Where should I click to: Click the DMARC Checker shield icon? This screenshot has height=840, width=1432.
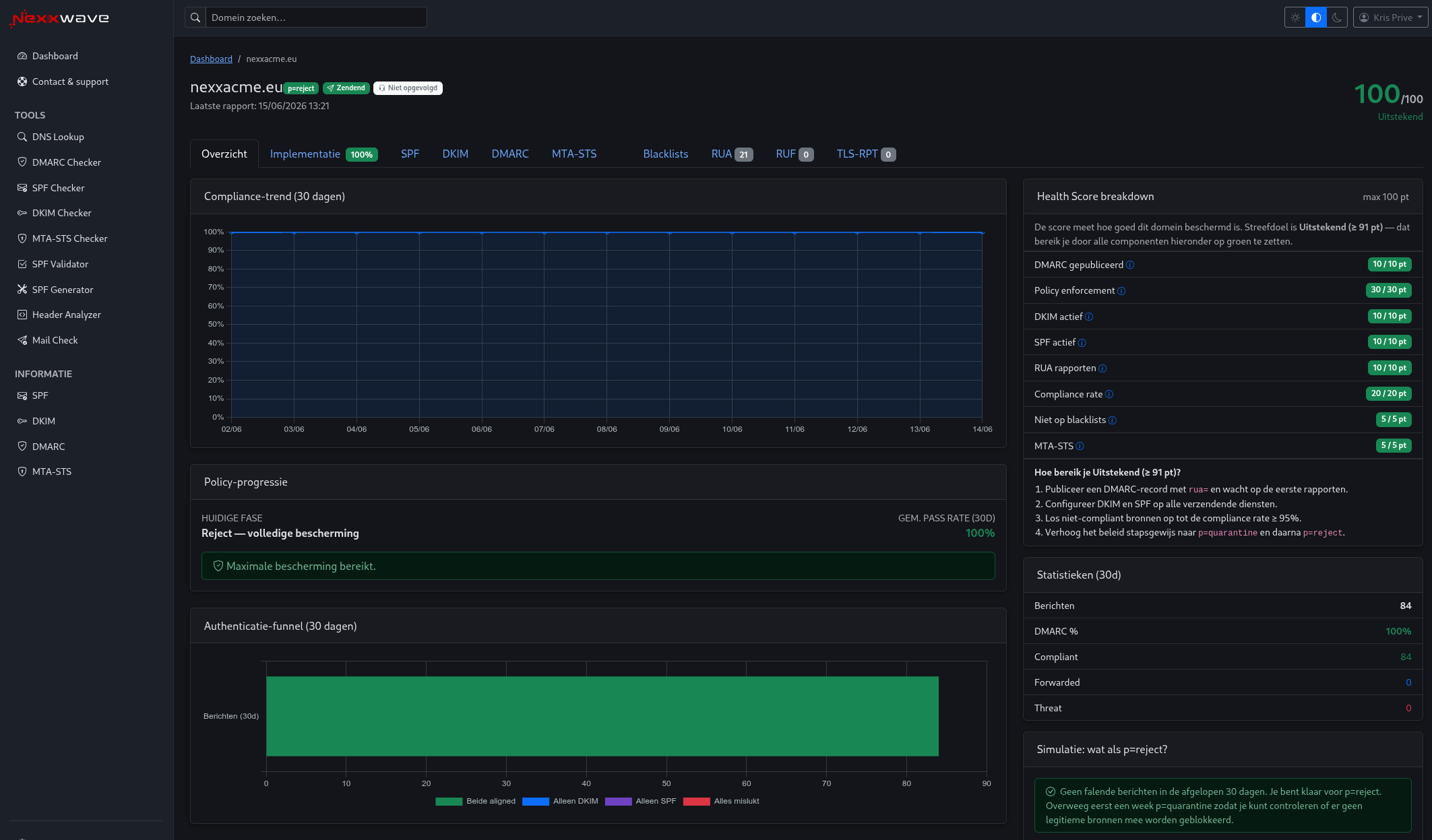click(x=22, y=162)
